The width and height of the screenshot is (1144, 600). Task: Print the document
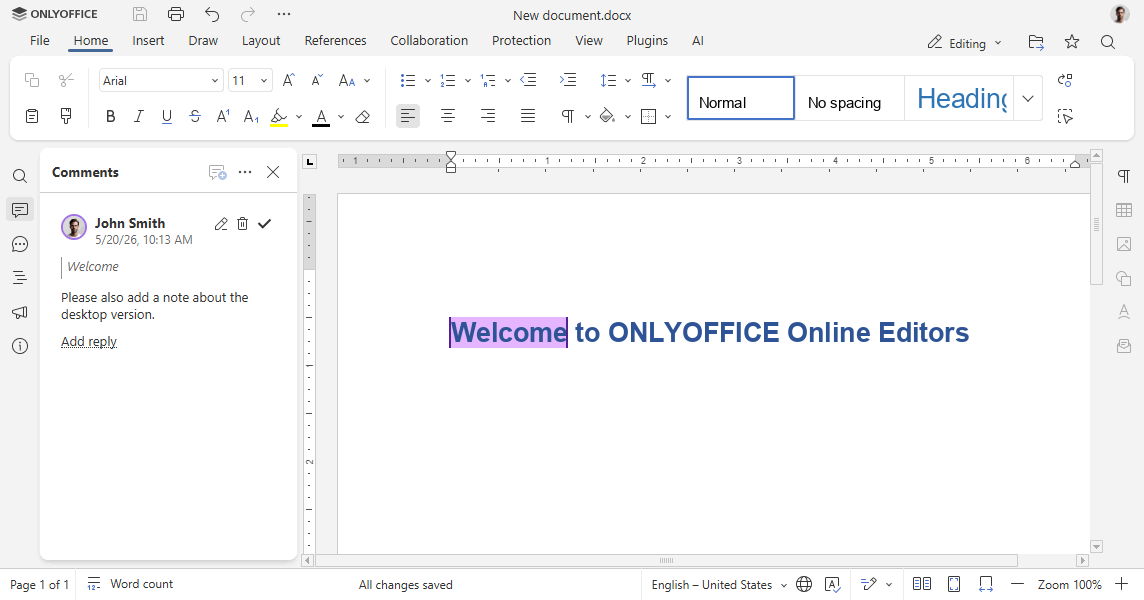(176, 14)
